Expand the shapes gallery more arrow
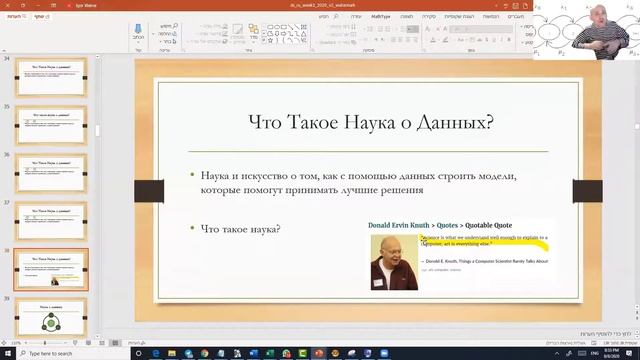640x360 pixels. [x=264, y=40]
